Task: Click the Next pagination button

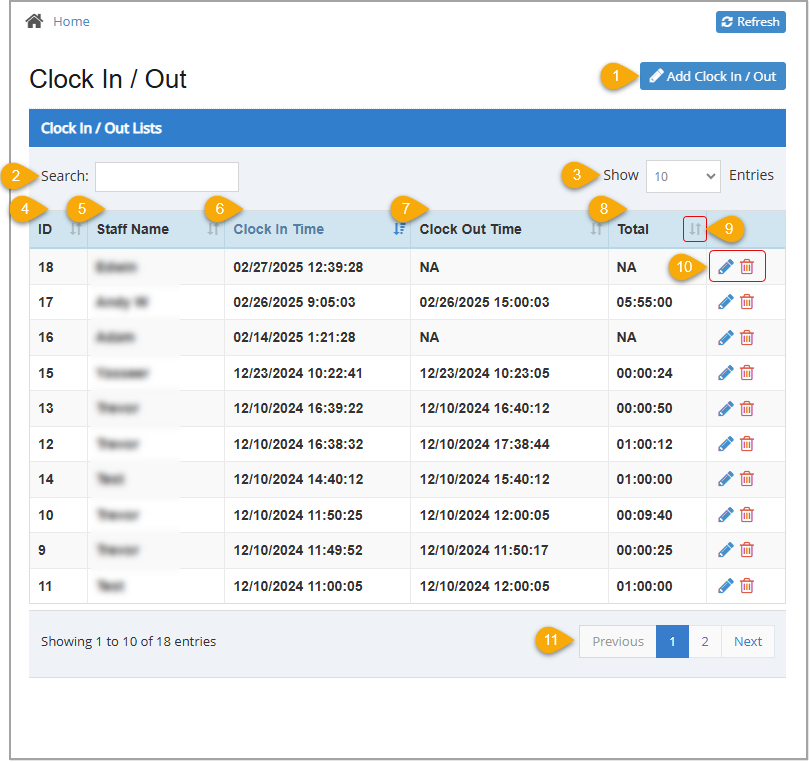Action: point(747,641)
